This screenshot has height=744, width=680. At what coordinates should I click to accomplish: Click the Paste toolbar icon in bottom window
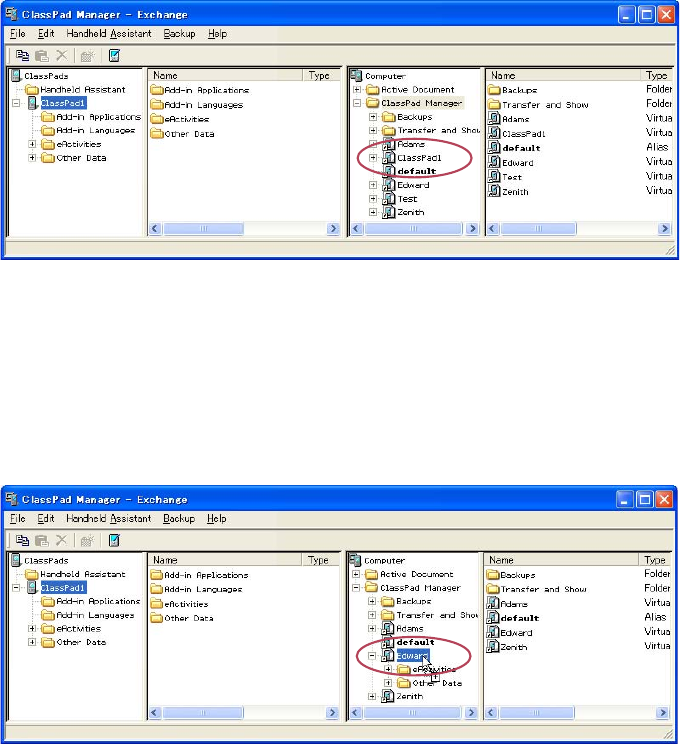[x=42, y=540]
